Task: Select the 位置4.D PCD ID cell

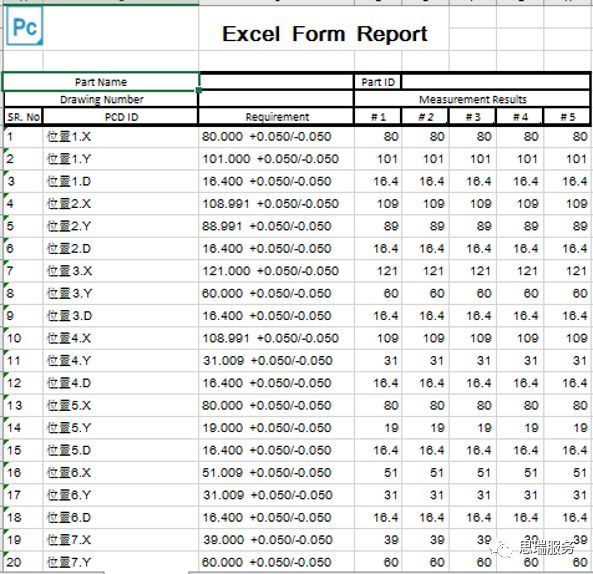Action: tap(121, 383)
